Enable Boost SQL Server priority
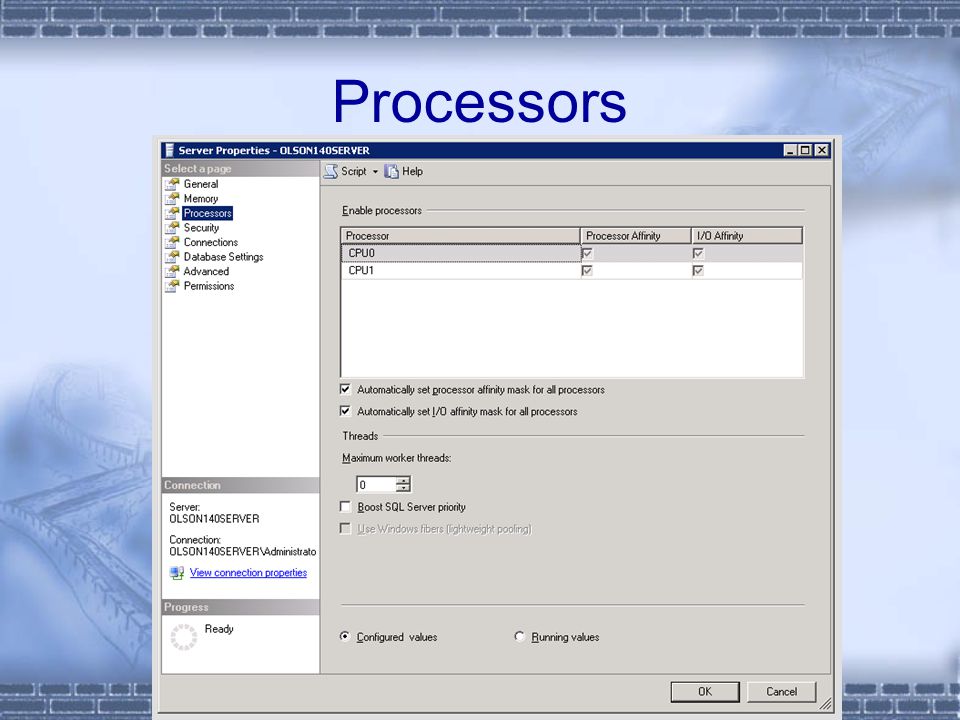 point(345,506)
